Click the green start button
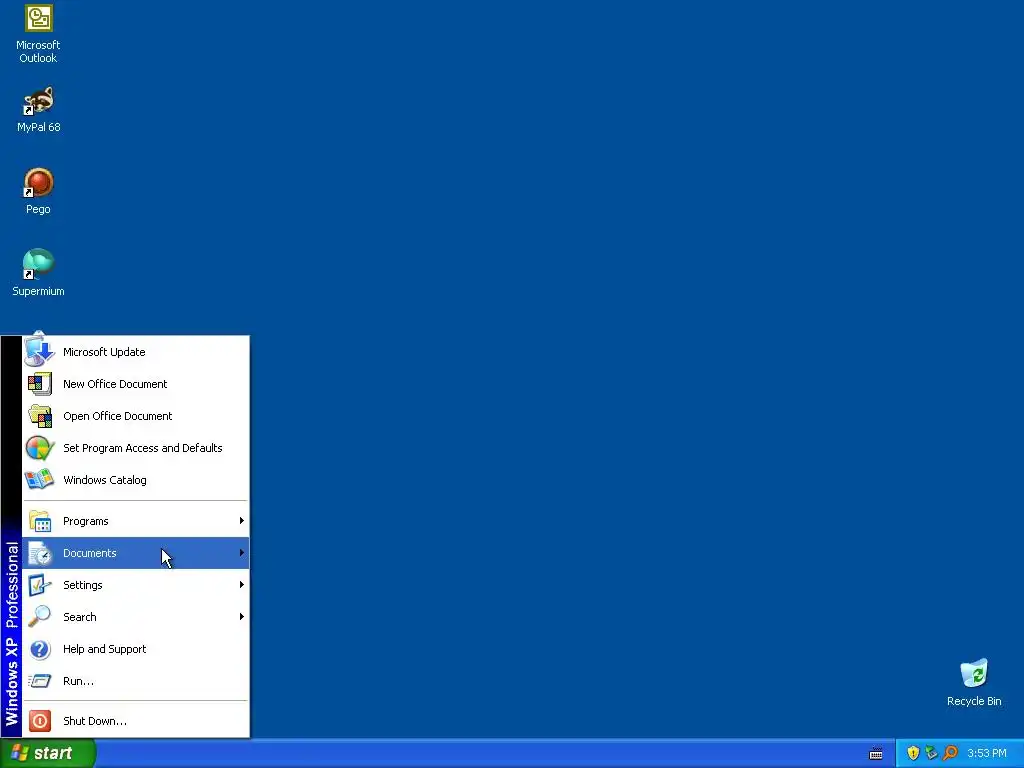The height and width of the screenshot is (768, 1024). [47, 753]
